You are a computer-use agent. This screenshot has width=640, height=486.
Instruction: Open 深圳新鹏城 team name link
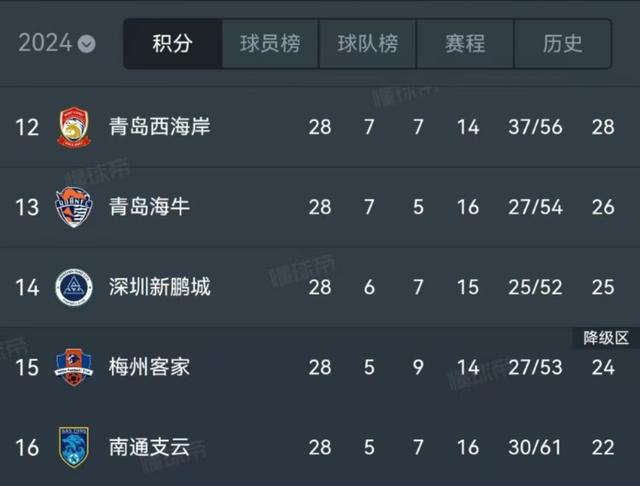coord(160,287)
